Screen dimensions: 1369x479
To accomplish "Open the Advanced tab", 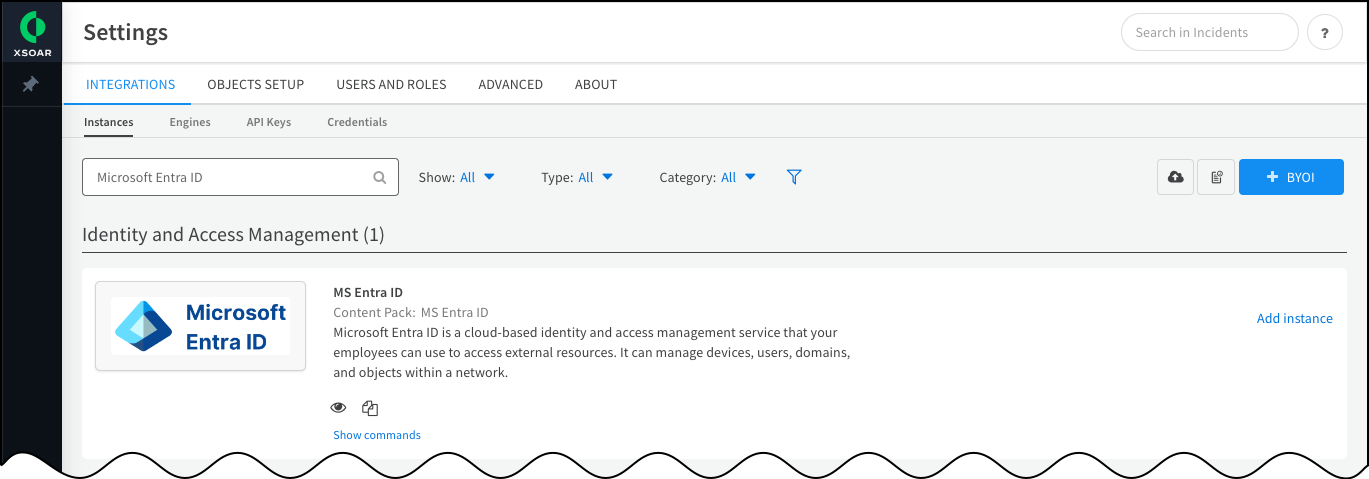I will tap(510, 84).
